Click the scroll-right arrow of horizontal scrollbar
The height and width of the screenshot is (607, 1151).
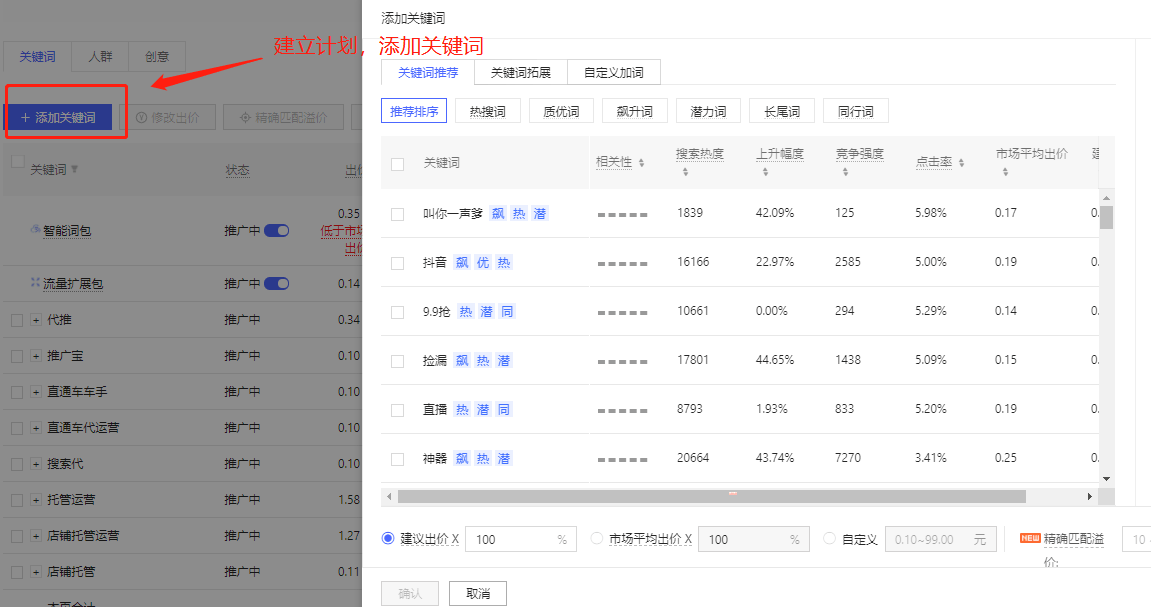1089,497
